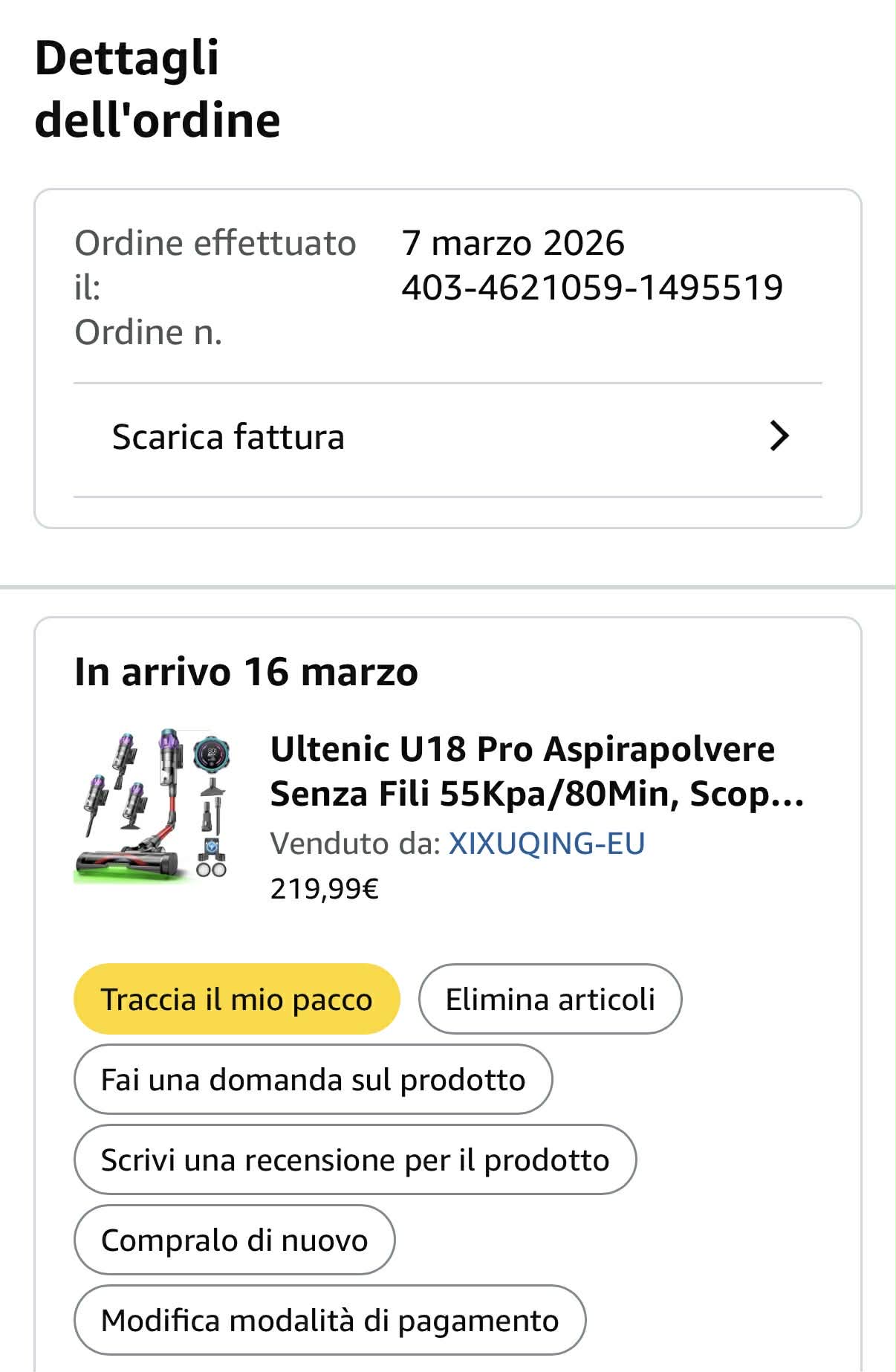The image size is (896, 1372).
Task: Choose Scrivi una recensione per il prodotto
Action: (355, 1159)
